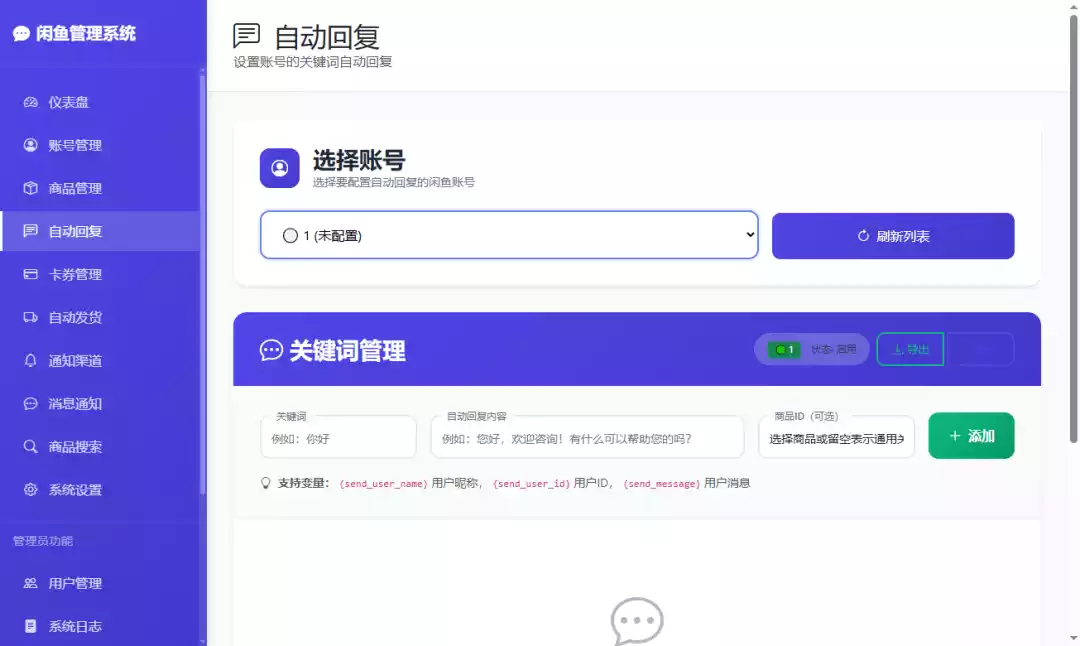1080x646 pixels.
Task: Click the subtitle 设置账号的关键词自动回复
Action: click(x=312, y=62)
